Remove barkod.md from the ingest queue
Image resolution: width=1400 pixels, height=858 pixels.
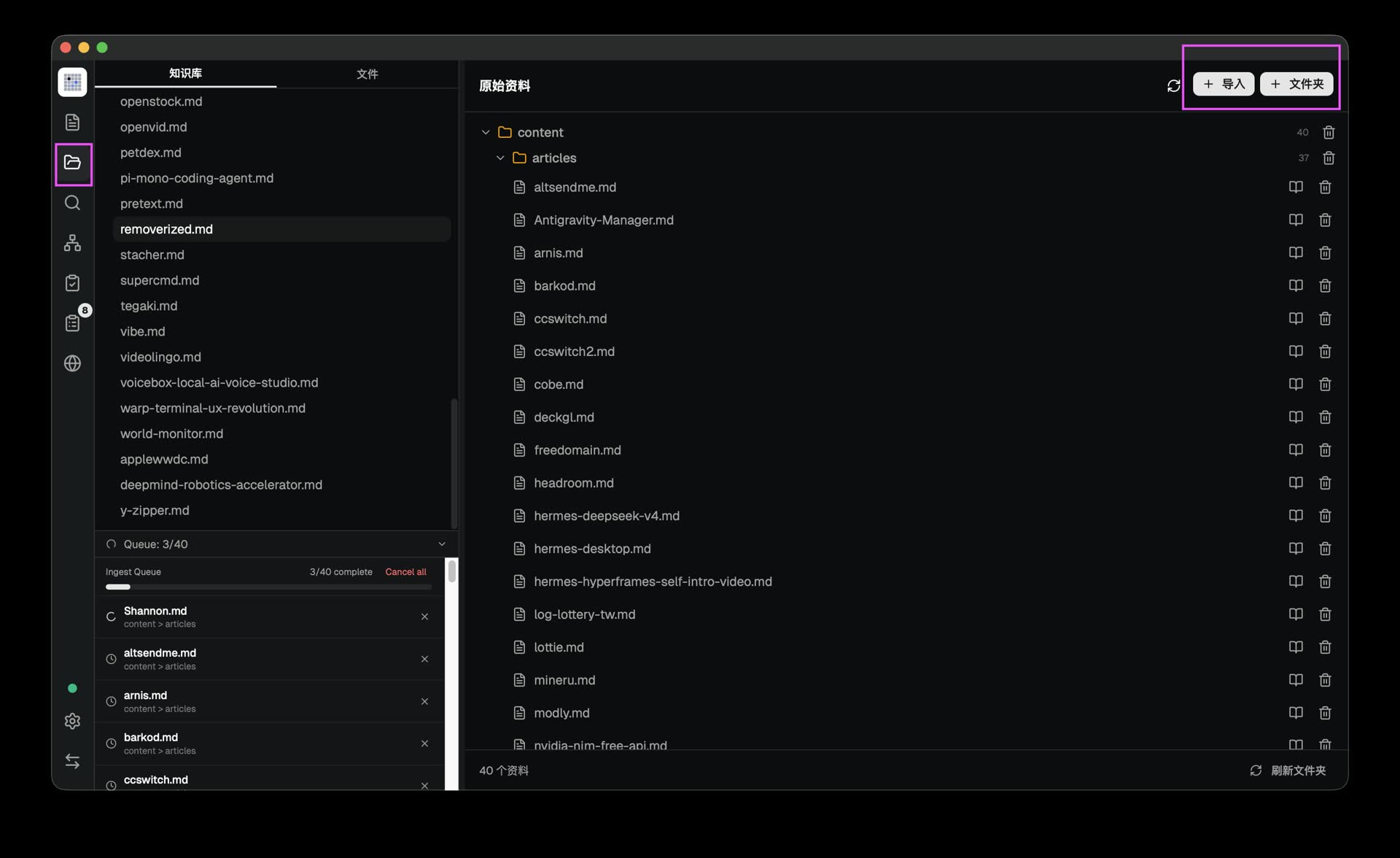424,743
